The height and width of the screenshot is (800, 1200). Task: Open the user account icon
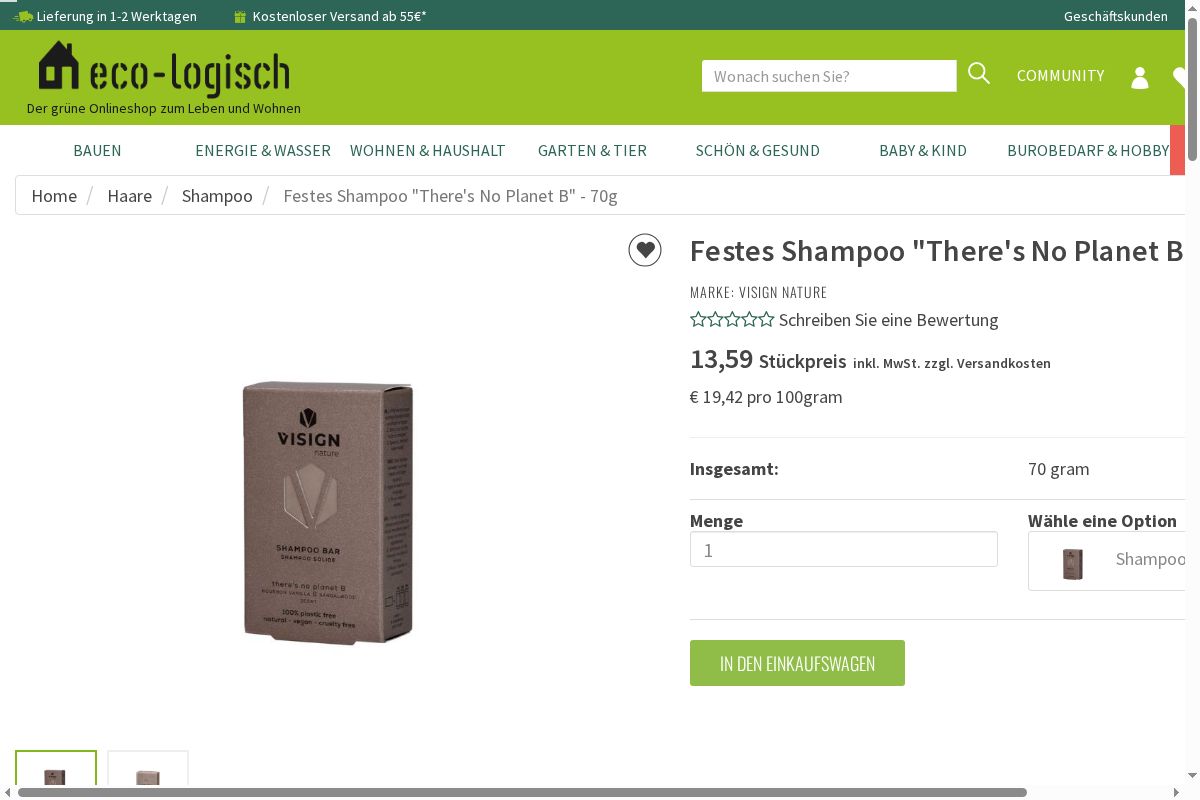1140,77
